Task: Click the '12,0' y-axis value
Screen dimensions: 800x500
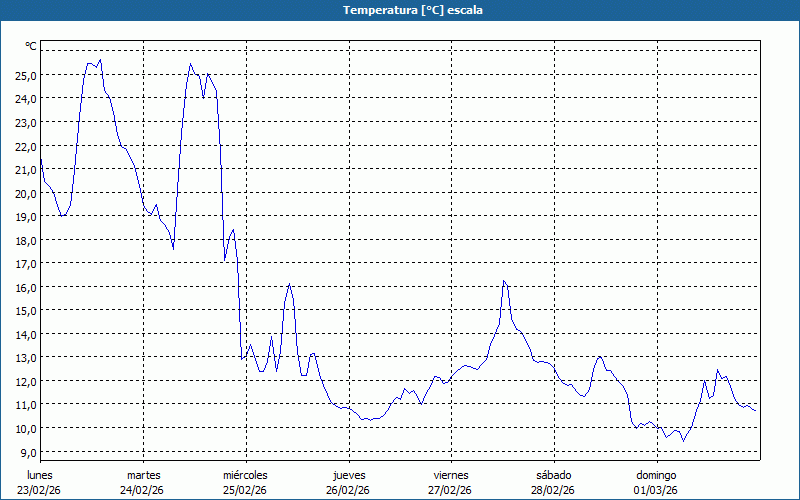Action: pyautogui.click(x=27, y=382)
